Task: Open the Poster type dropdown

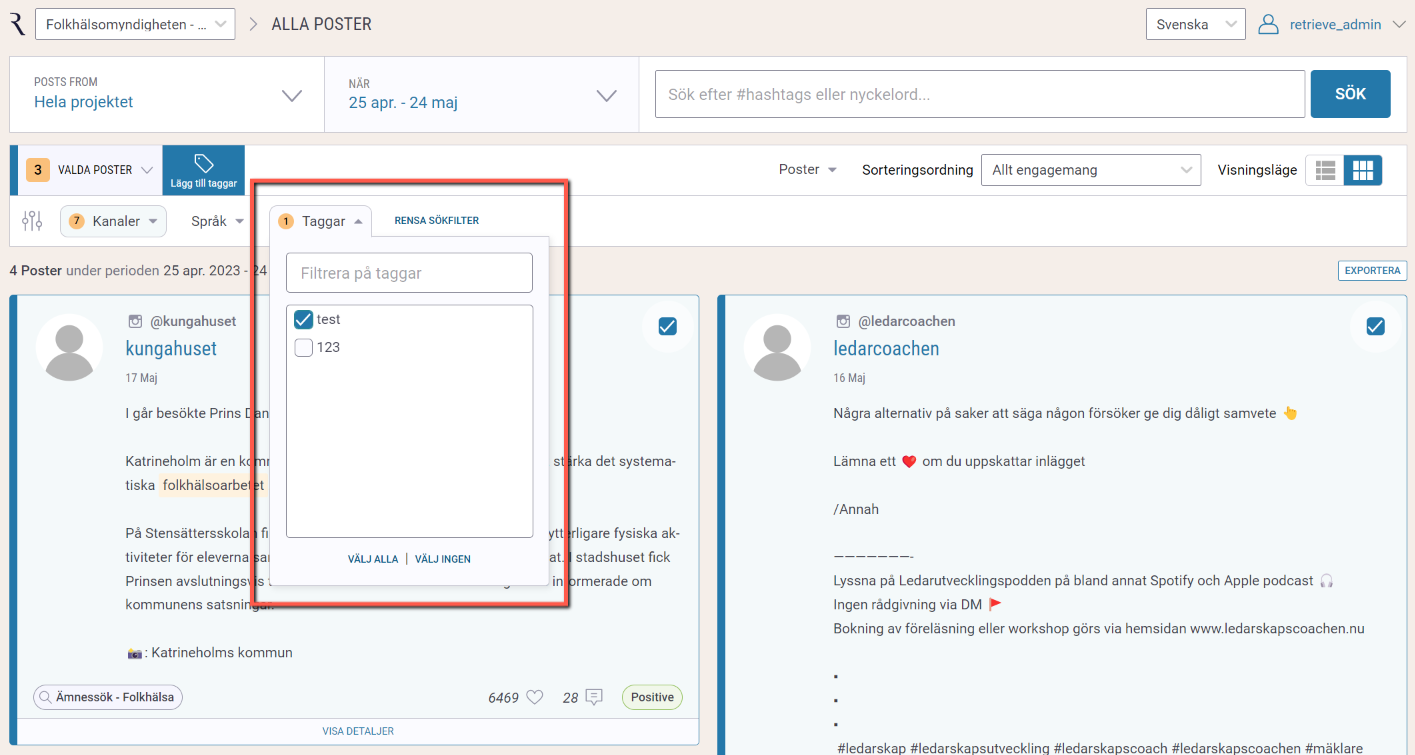Action: (808, 170)
